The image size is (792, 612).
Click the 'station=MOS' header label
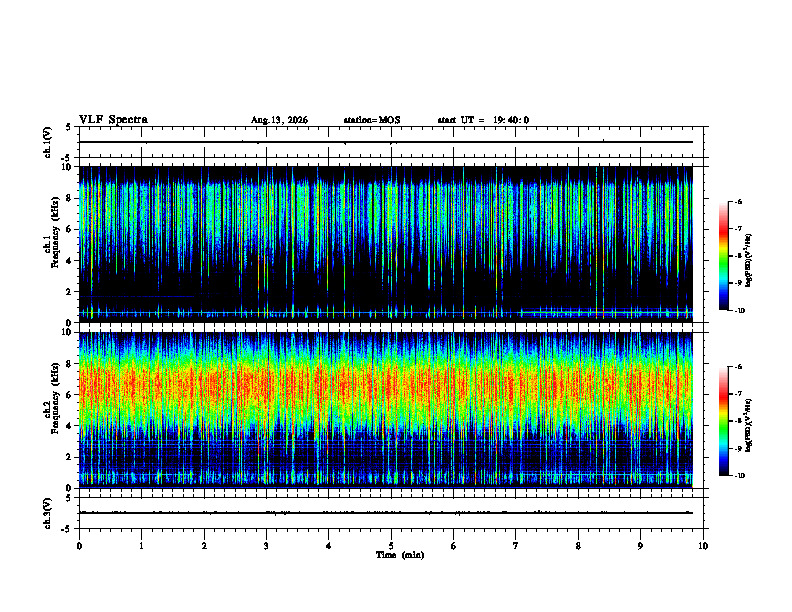click(372, 120)
